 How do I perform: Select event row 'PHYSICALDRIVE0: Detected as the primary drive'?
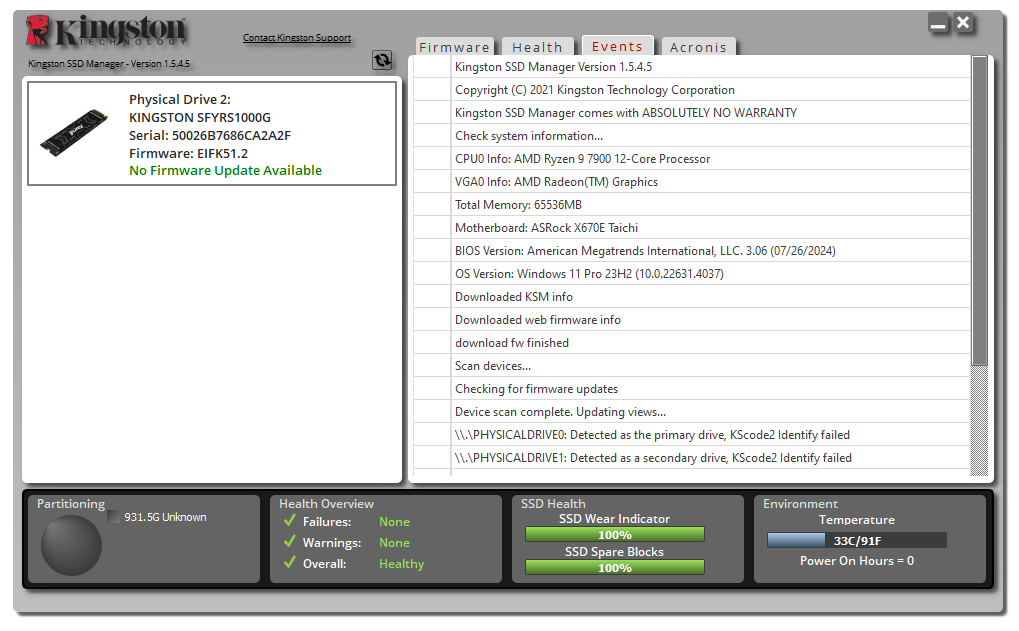pos(691,435)
